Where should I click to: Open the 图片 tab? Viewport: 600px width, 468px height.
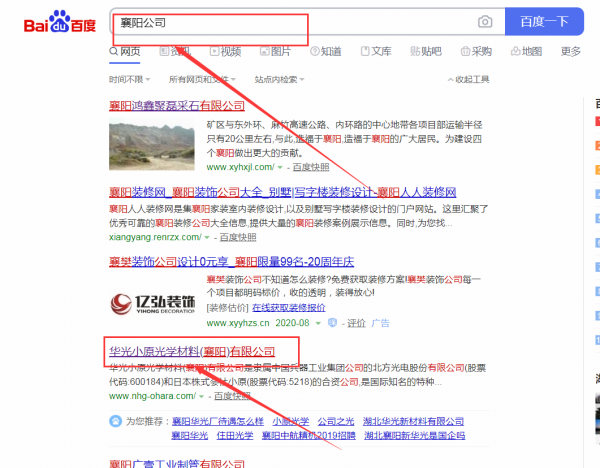(276, 51)
